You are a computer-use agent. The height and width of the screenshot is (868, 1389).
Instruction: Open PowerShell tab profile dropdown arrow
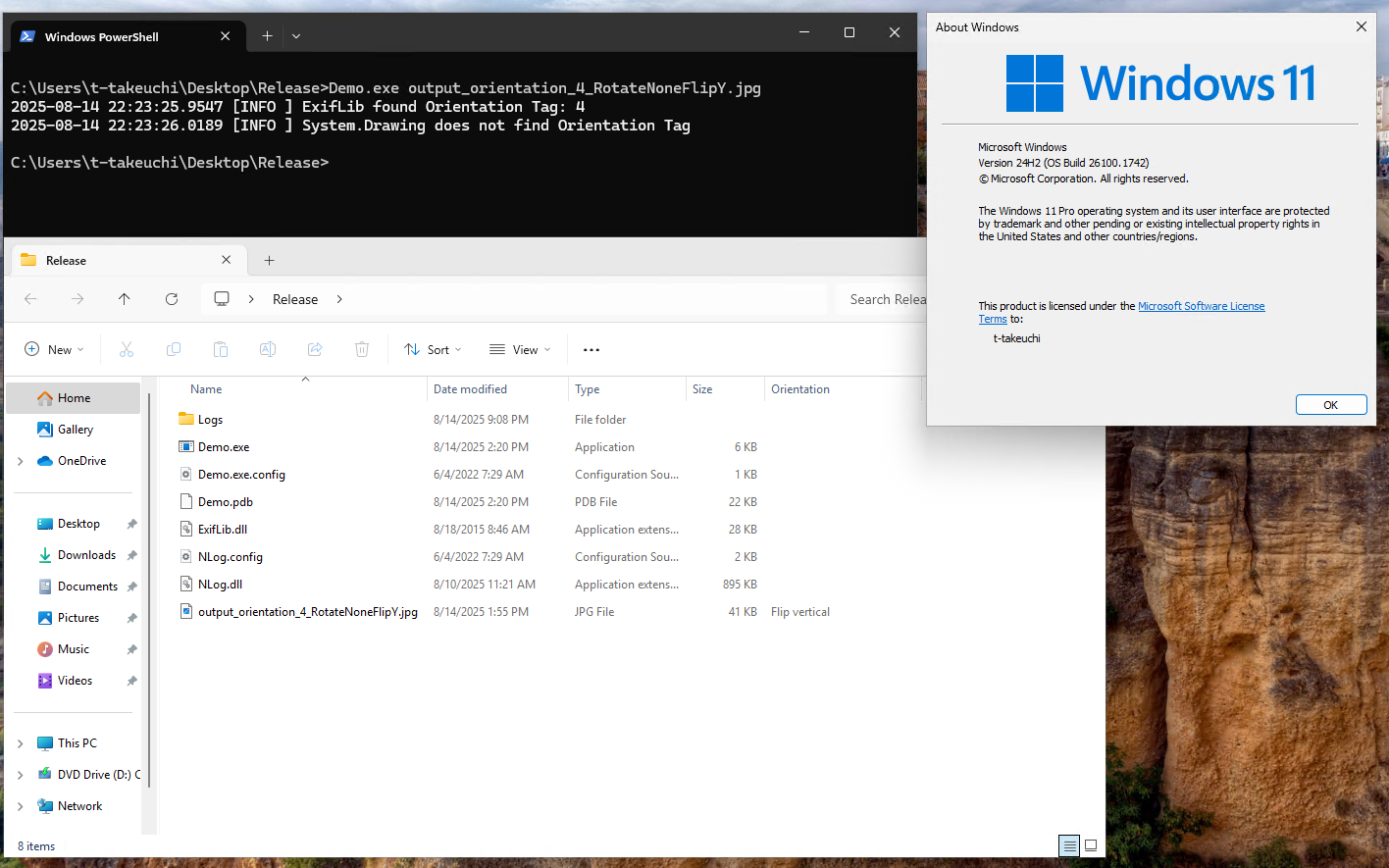(296, 36)
